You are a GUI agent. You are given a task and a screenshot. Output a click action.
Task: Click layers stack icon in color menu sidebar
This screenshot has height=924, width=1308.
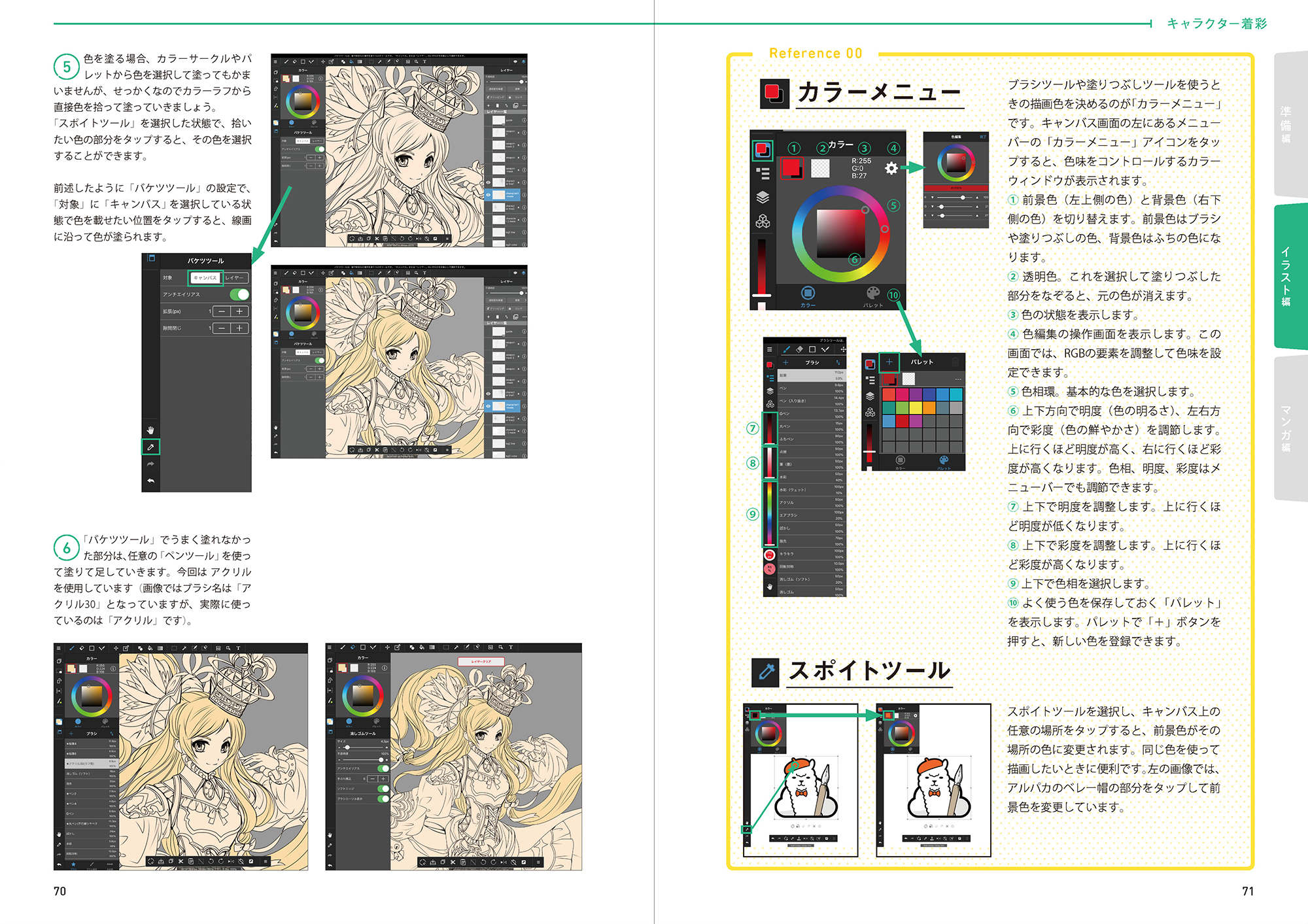tap(763, 197)
